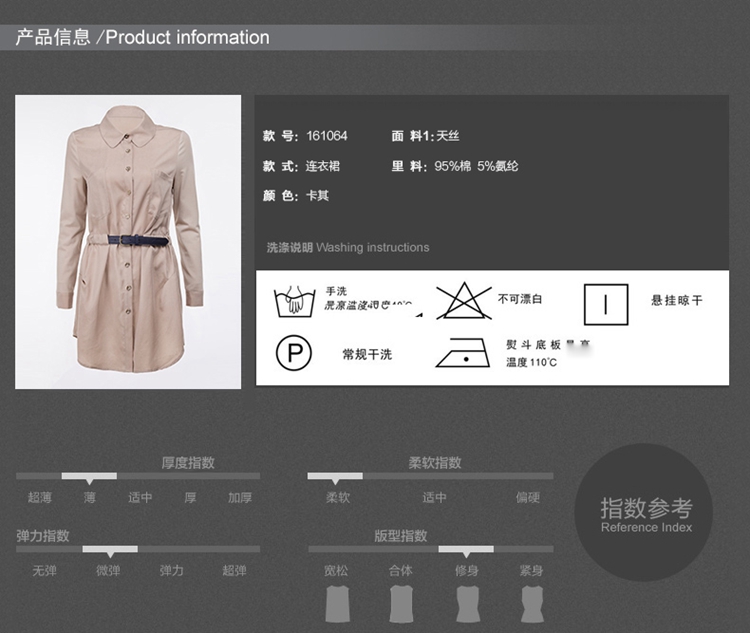Image resolution: width=750 pixels, height=633 pixels.
Task: Click the hand wash basin icon
Action: click(x=295, y=300)
